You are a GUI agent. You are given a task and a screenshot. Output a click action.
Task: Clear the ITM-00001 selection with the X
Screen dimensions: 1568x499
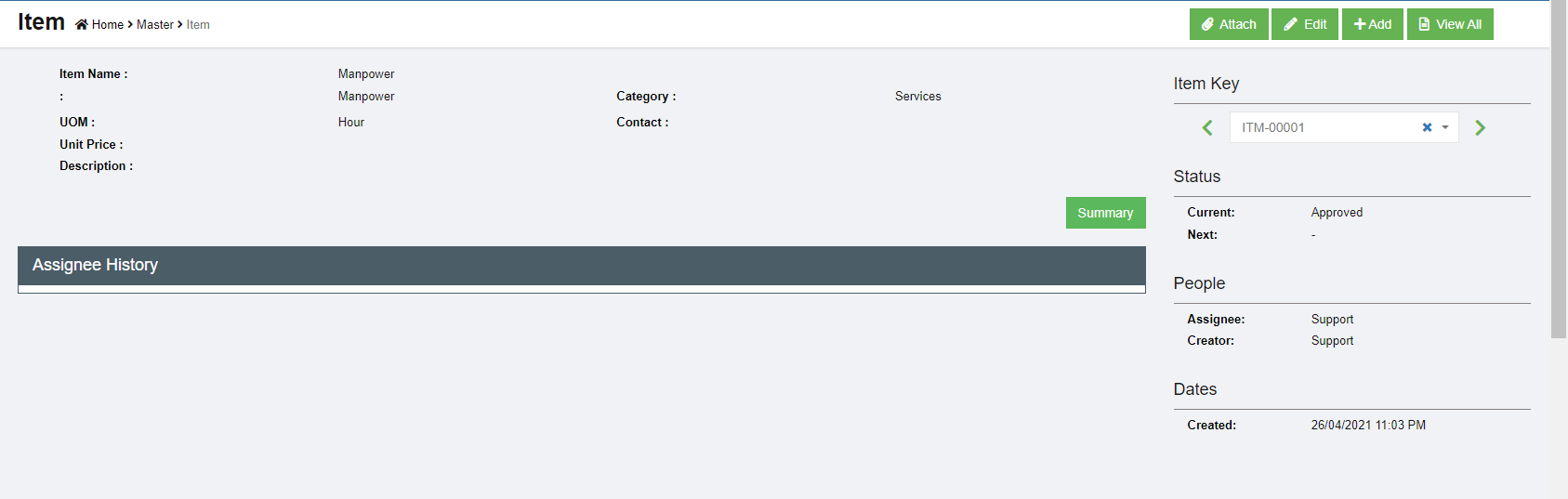tap(1427, 127)
